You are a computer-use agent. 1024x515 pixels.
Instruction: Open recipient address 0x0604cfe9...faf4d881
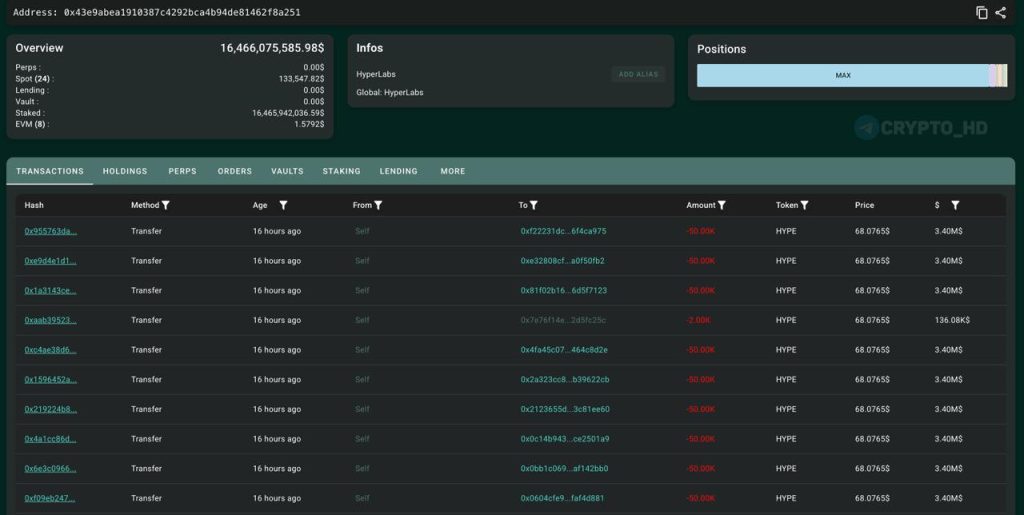click(x=562, y=498)
